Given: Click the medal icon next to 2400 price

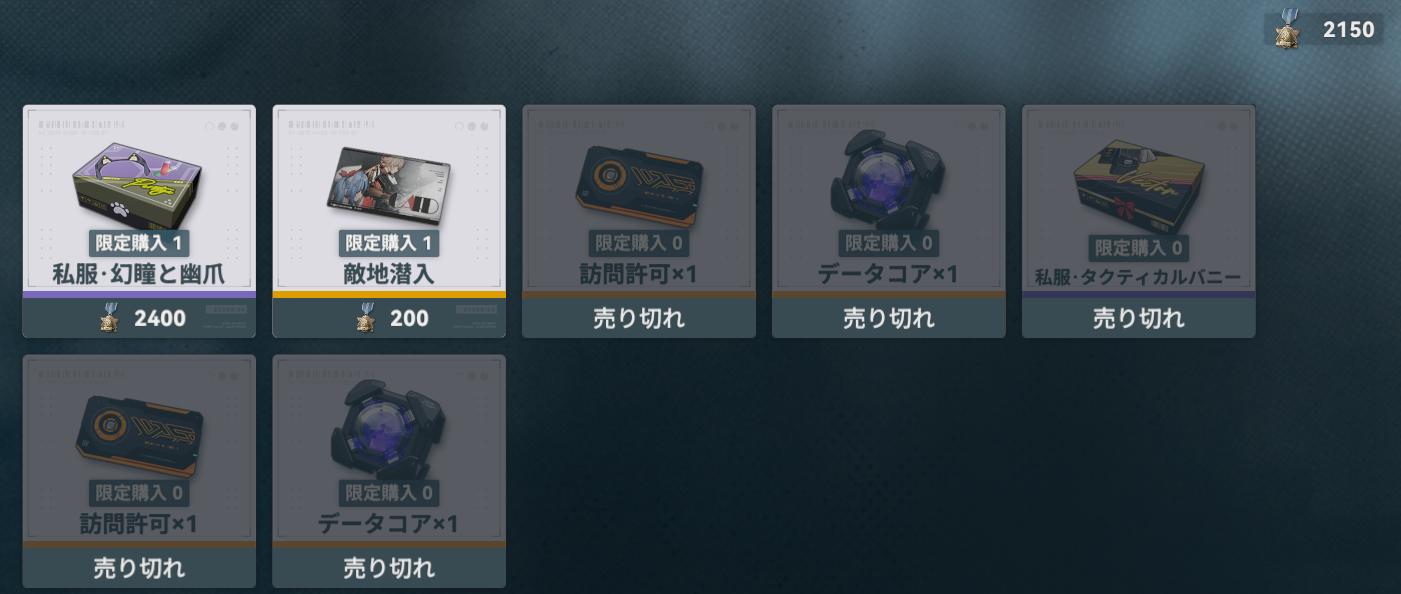Looking at the screenshot, I should tap(110, 319).
